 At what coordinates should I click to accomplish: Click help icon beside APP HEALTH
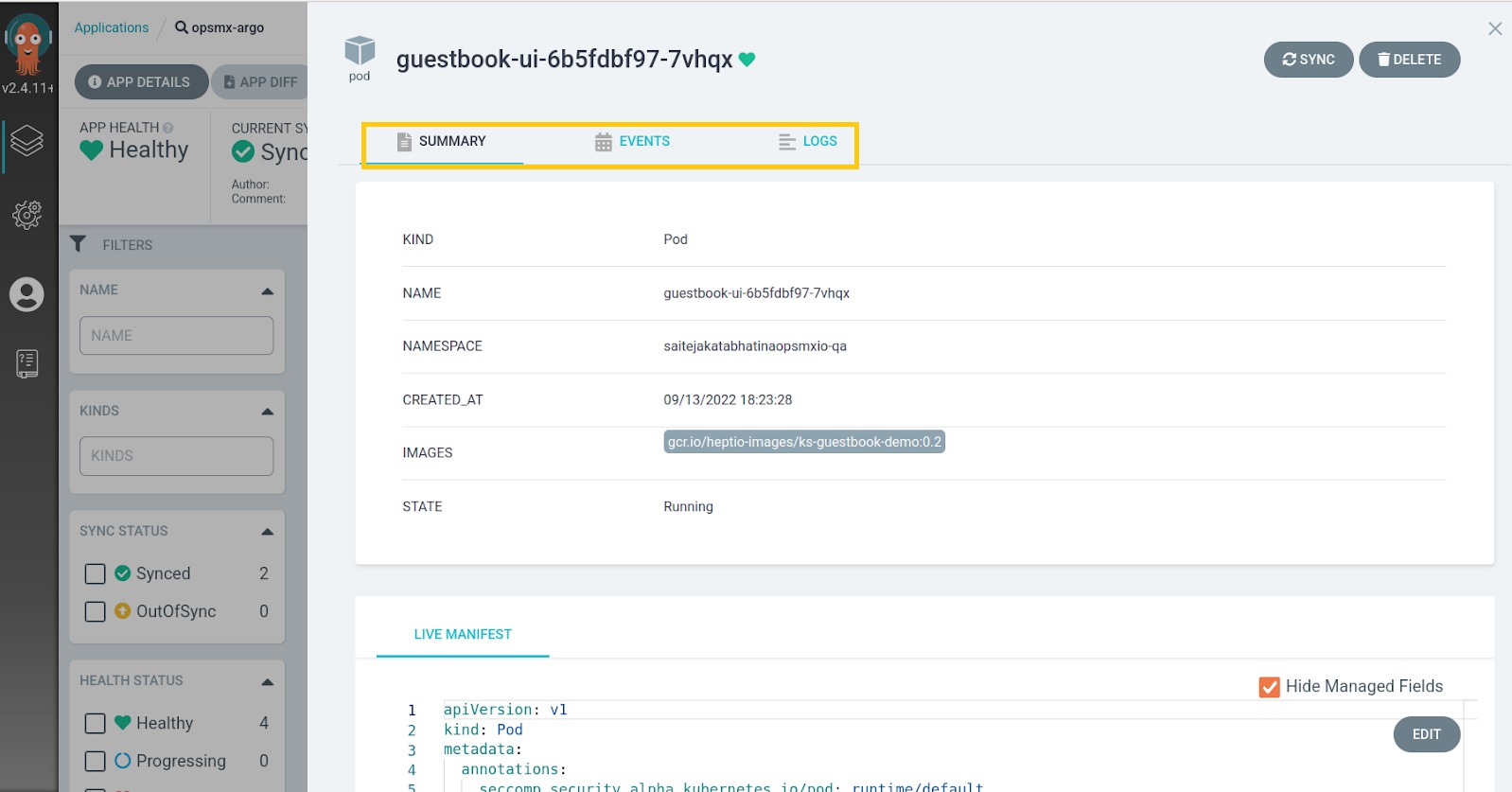pos(168,128)
